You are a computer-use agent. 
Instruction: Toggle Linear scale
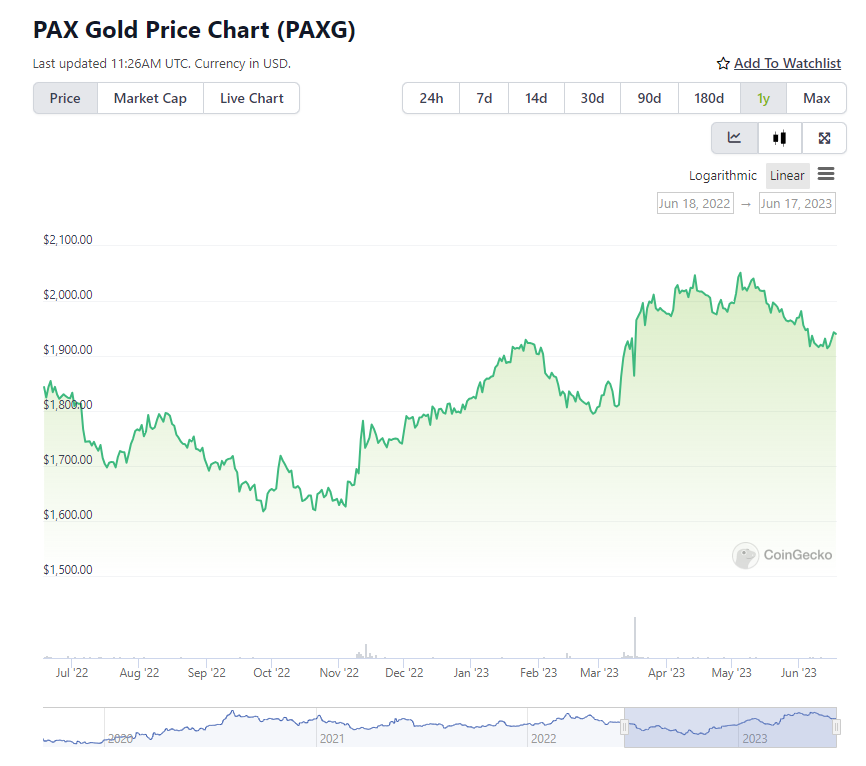(787, 176)
